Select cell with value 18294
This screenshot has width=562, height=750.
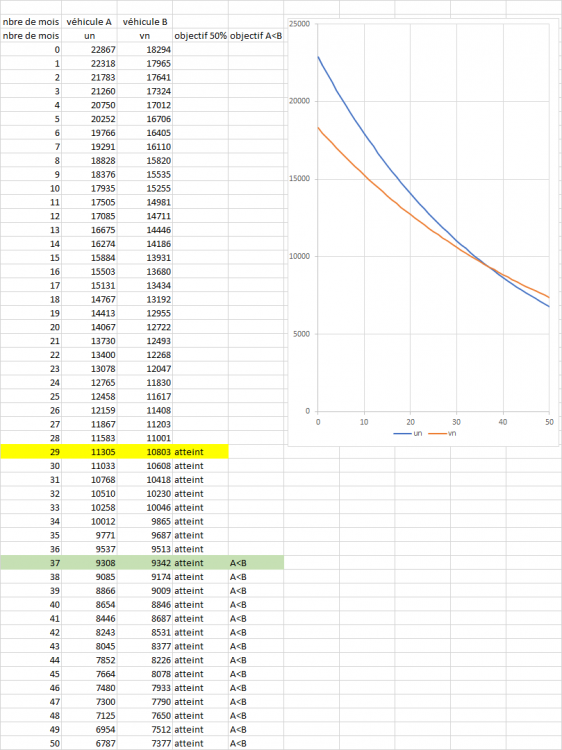[145, 49]
